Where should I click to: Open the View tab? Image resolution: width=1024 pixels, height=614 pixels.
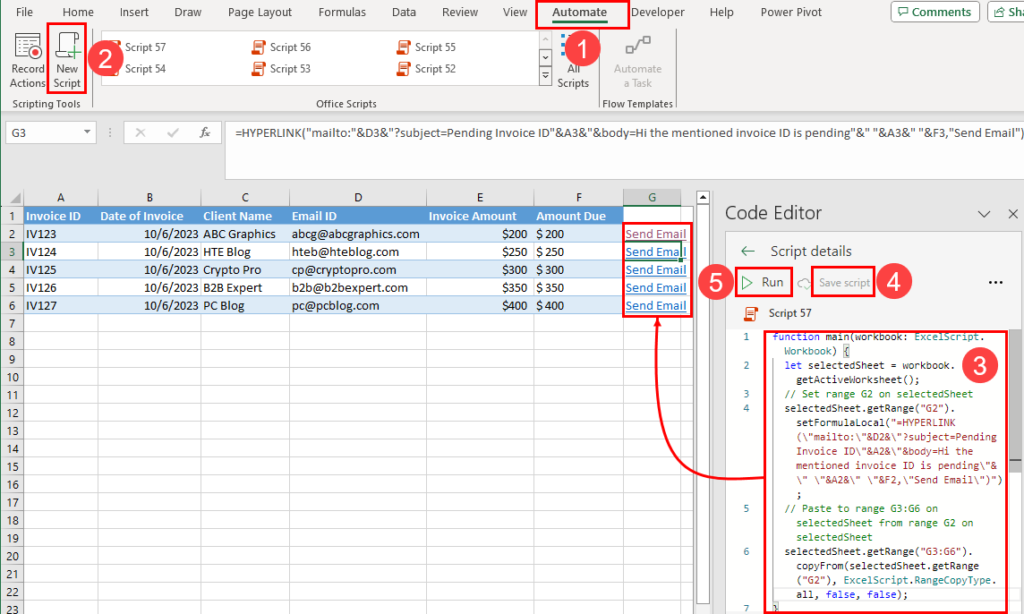coord(515,12)
